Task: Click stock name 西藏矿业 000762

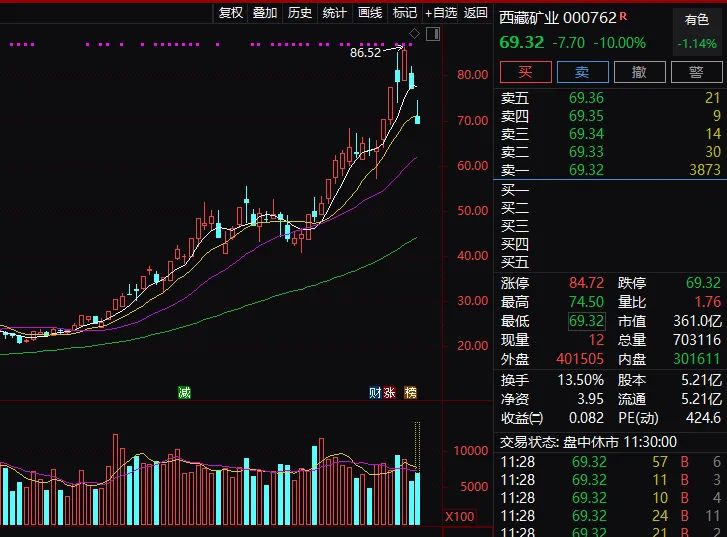Action: [558, 18]
